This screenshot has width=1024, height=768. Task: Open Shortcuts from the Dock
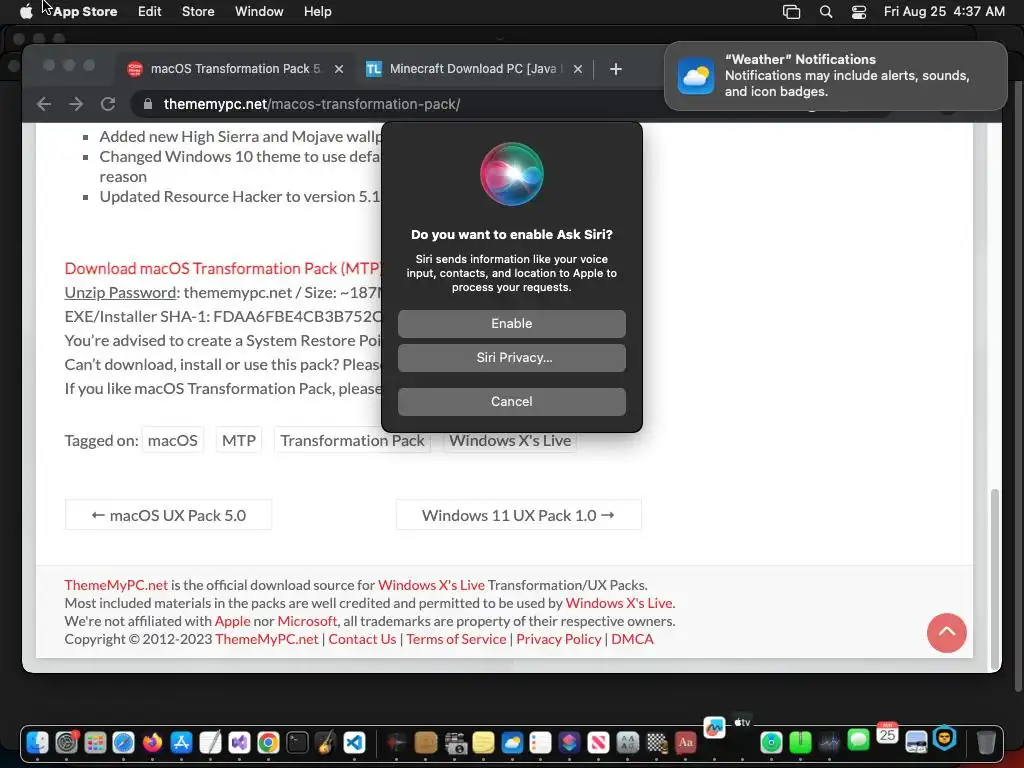tap(569, 743)
